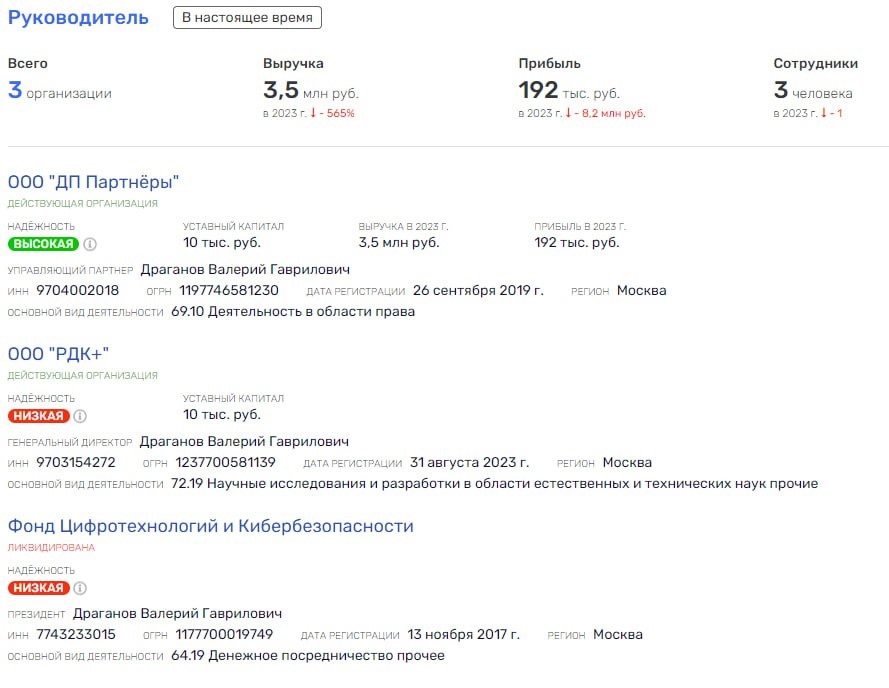Click ДЕЙСТВУЮЩАЯ ОРГАНИЗАЦИЯ status under РДК+

click(83, 375)
